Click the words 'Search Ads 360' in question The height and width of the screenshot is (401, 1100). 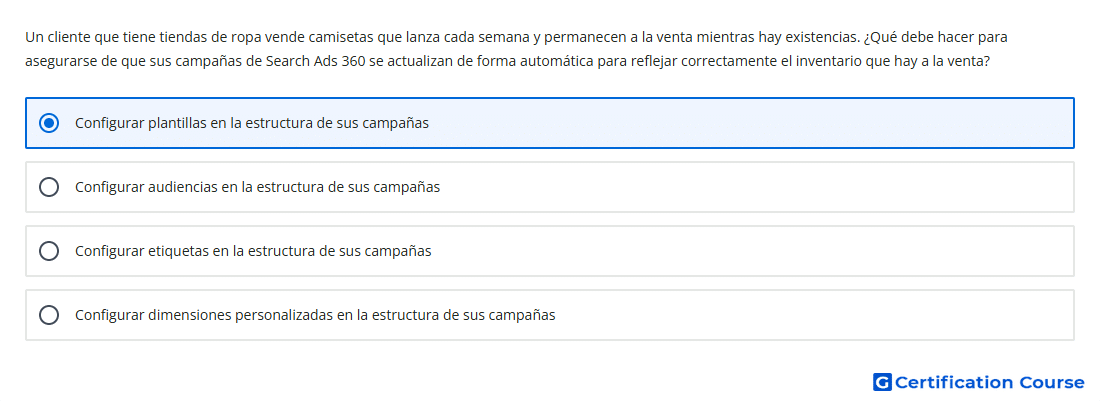(x=315, y=61)
